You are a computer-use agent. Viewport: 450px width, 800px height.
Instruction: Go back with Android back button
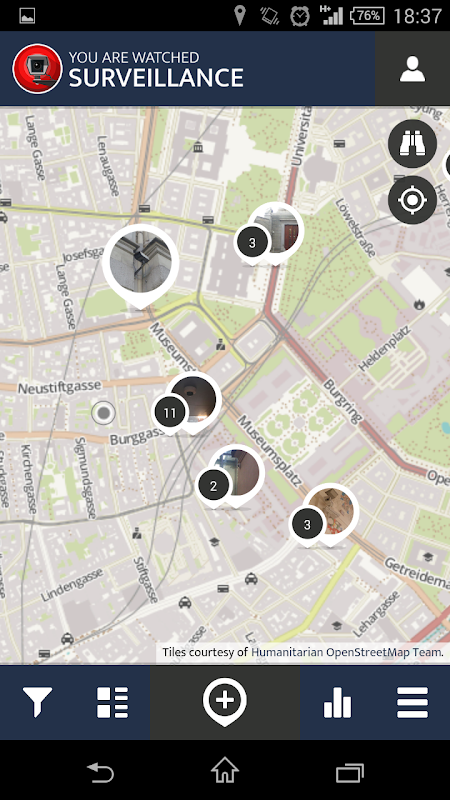tap(100, 770)
